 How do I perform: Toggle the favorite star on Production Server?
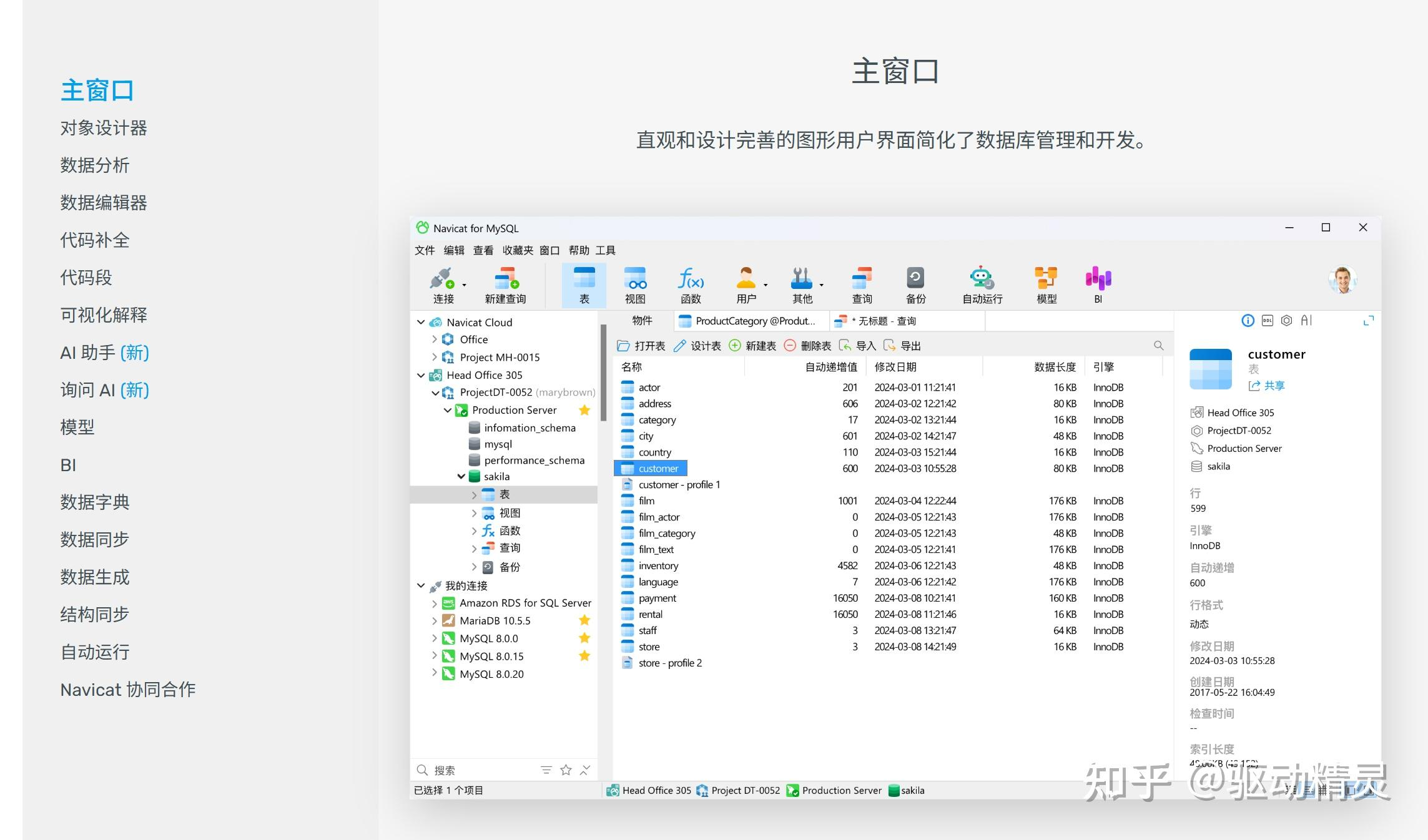pyautogui.click(x=584, y=410)
